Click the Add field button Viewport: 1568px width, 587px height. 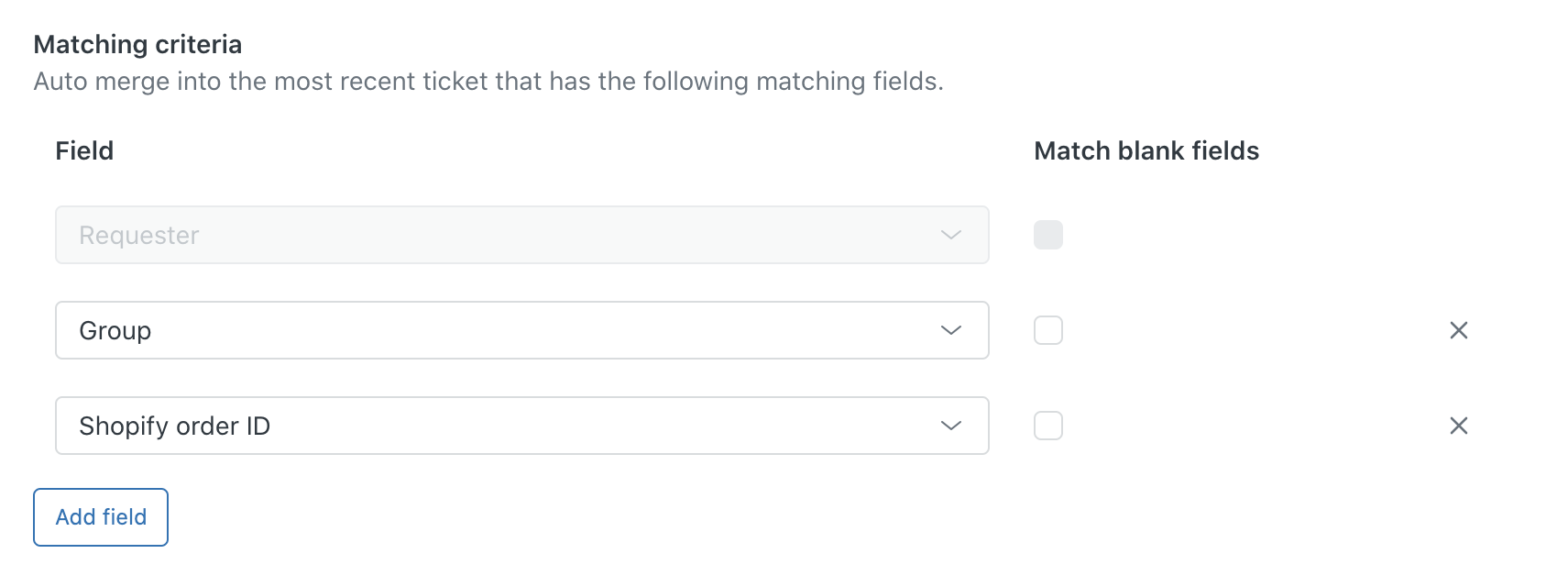100,516
